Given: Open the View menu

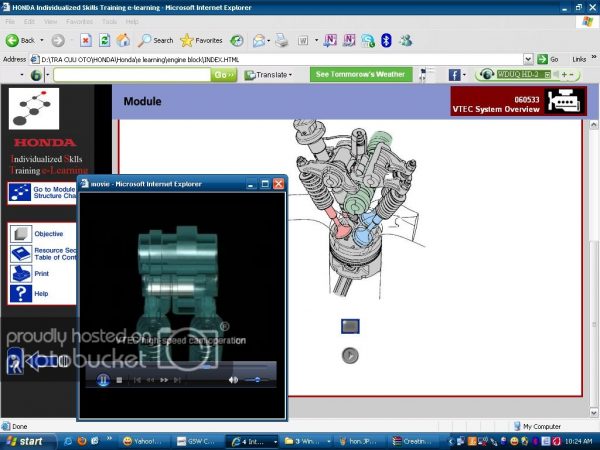Looking at the screenshot, I should click(50, 21).
